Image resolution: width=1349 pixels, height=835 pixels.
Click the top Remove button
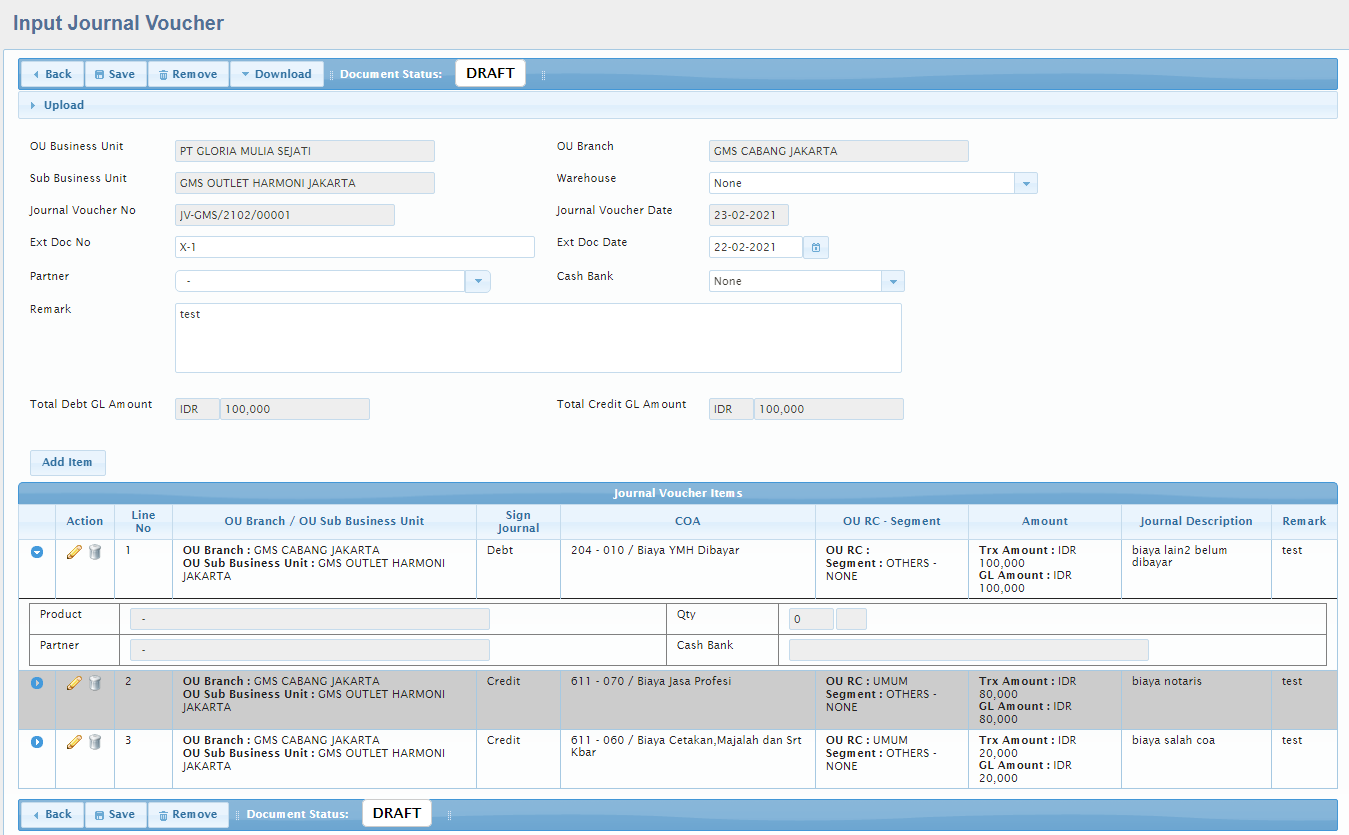click(x=188, y=74)
